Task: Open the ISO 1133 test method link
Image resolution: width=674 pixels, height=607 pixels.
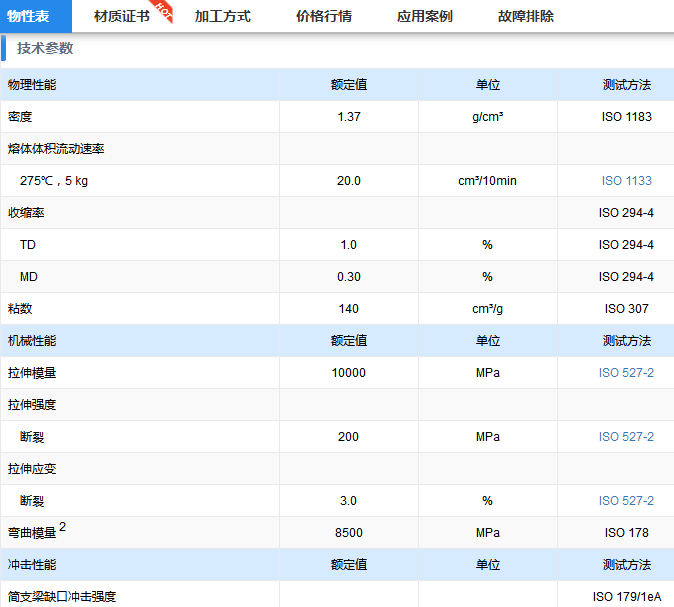Action: pyautogui.click(x=626, y=181)
